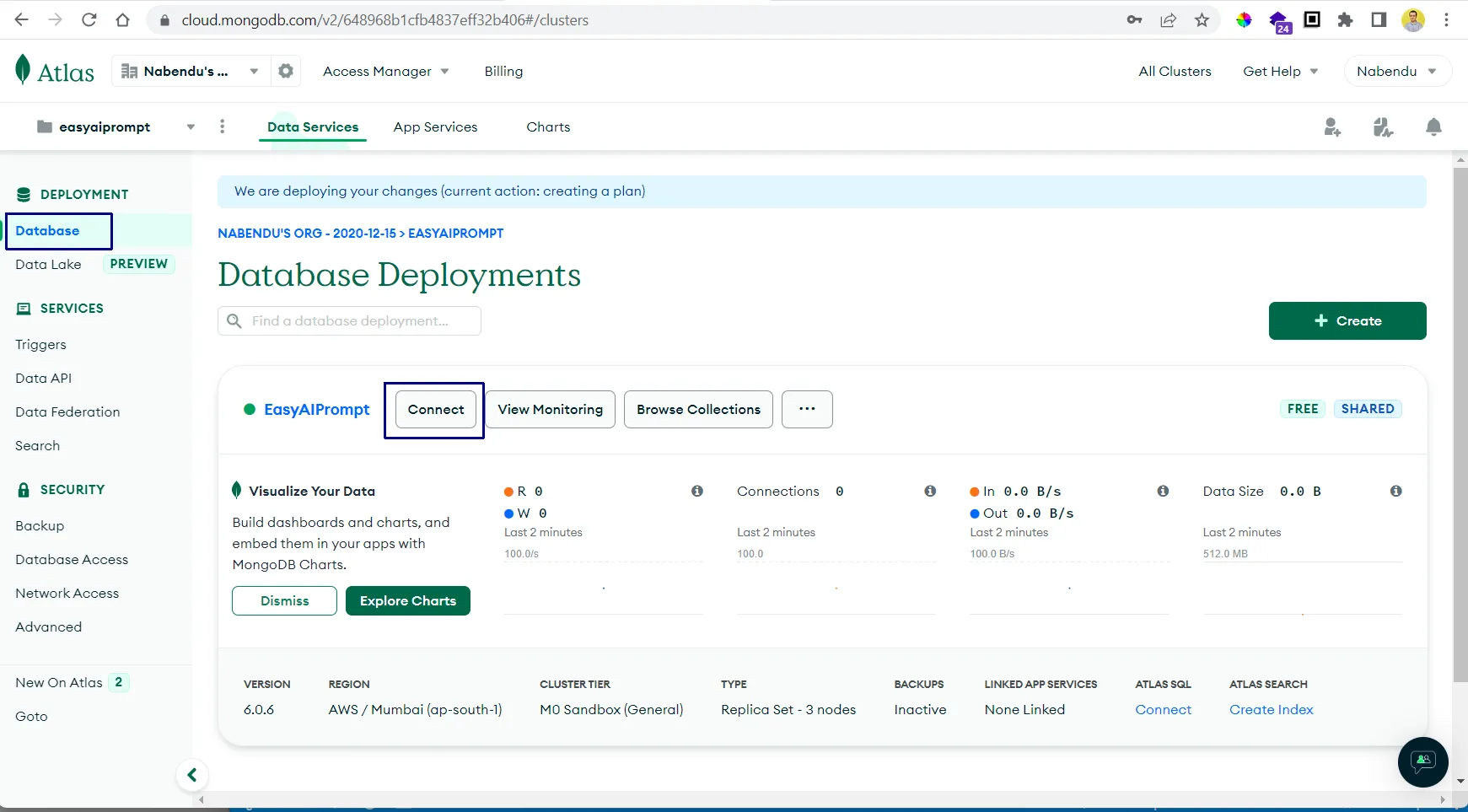
Task: Click Connect button for EasyAIPrompt
Action: (436, 409)
